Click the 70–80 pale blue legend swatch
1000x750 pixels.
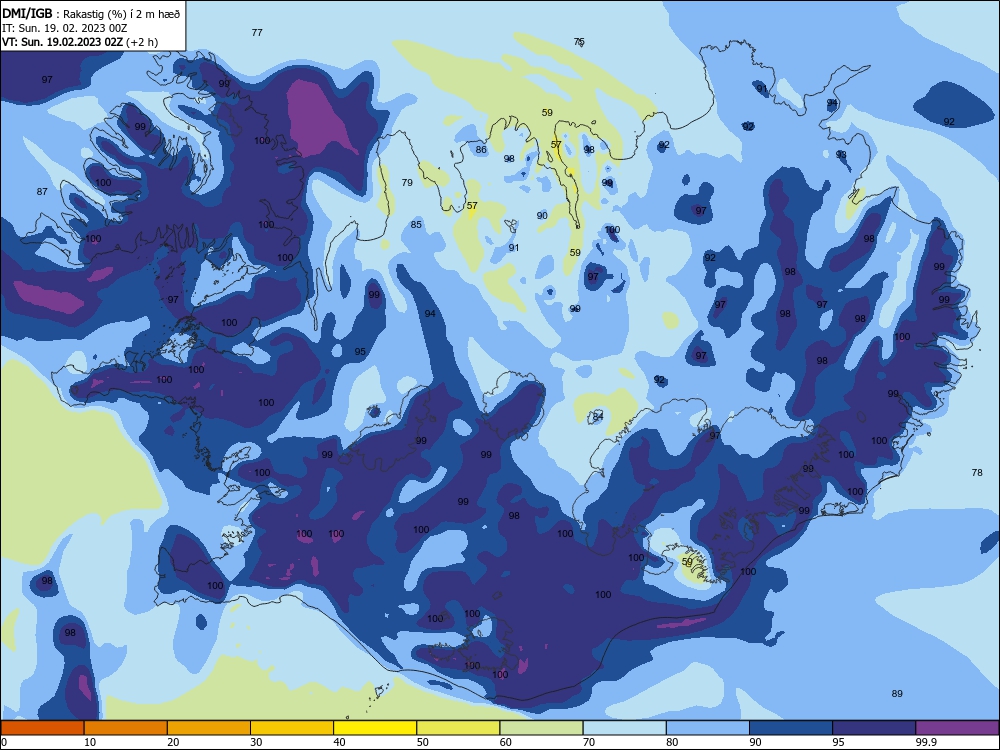click(625, 728)
